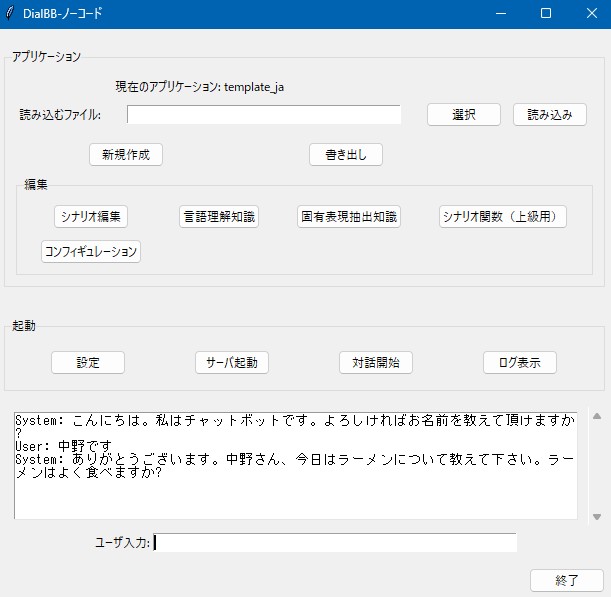Click the 終了 exit button

tap(566, 580)
